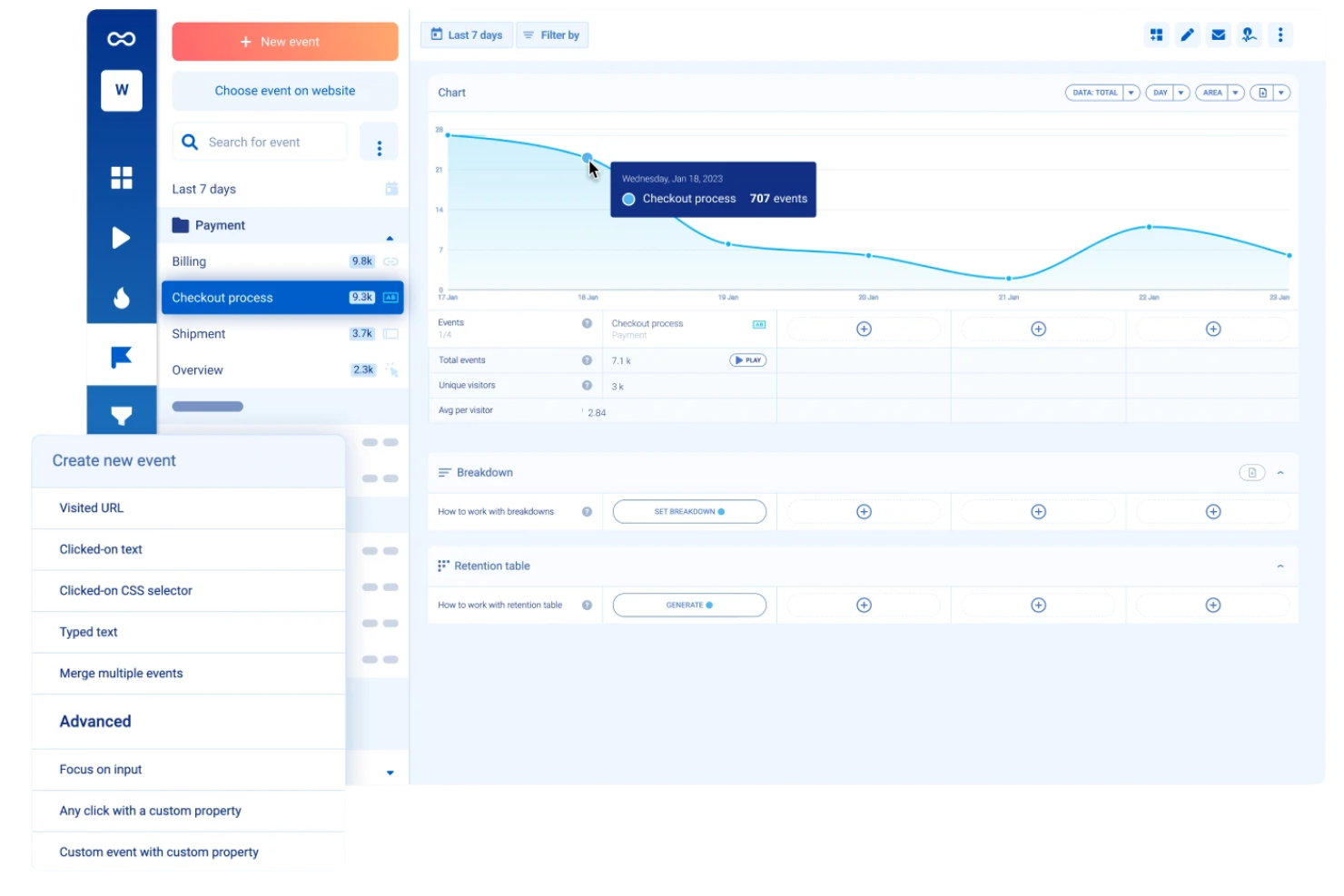1344x896 pixels.
Task: Select the funnel icon in the sidebar
Action: 122,415
